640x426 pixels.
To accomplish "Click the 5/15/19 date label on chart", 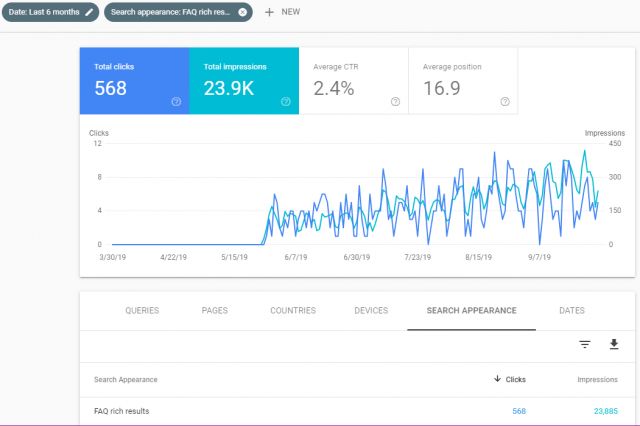I will 234,257.
